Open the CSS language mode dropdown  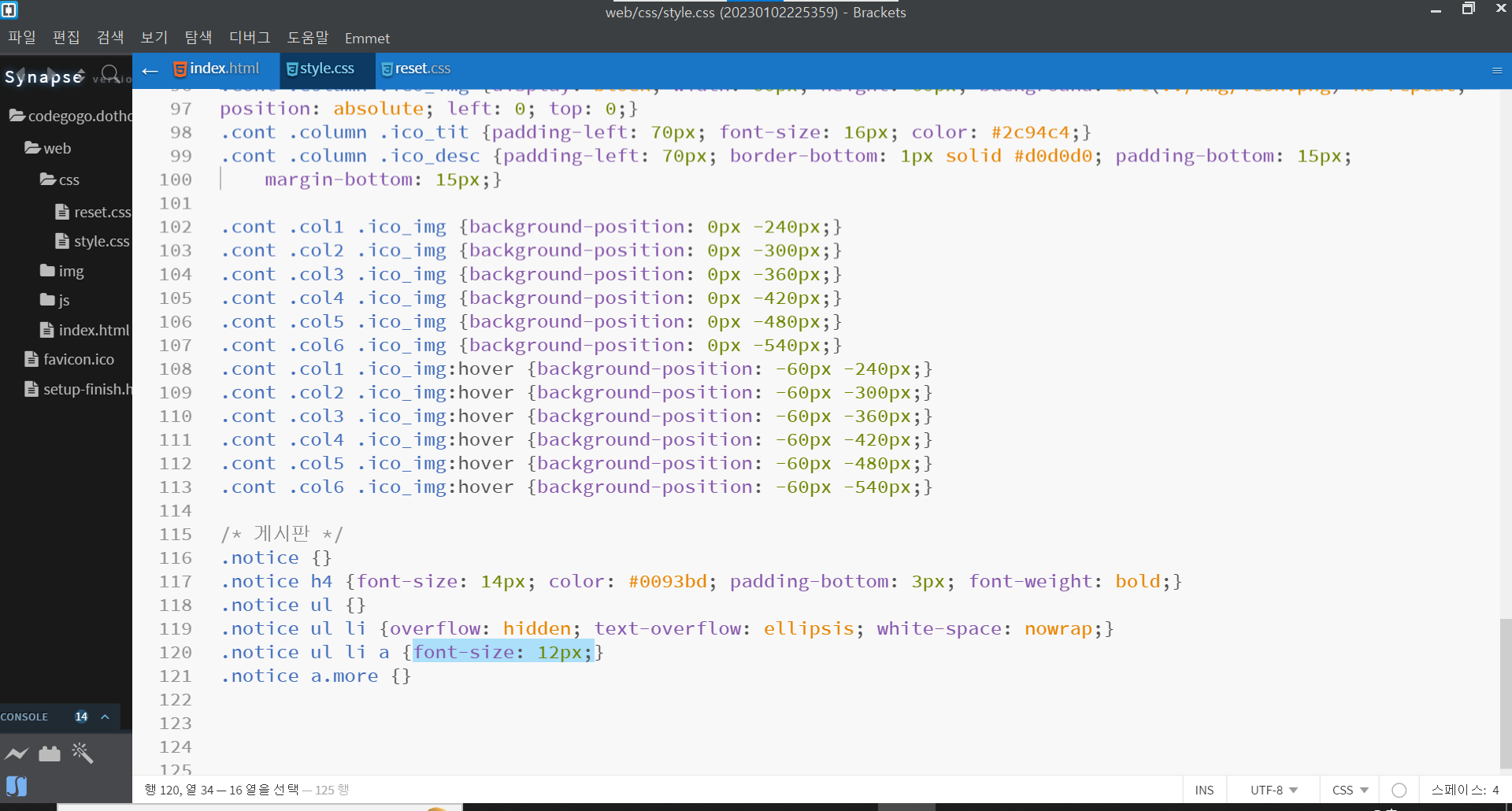(x=1350, y=790)
